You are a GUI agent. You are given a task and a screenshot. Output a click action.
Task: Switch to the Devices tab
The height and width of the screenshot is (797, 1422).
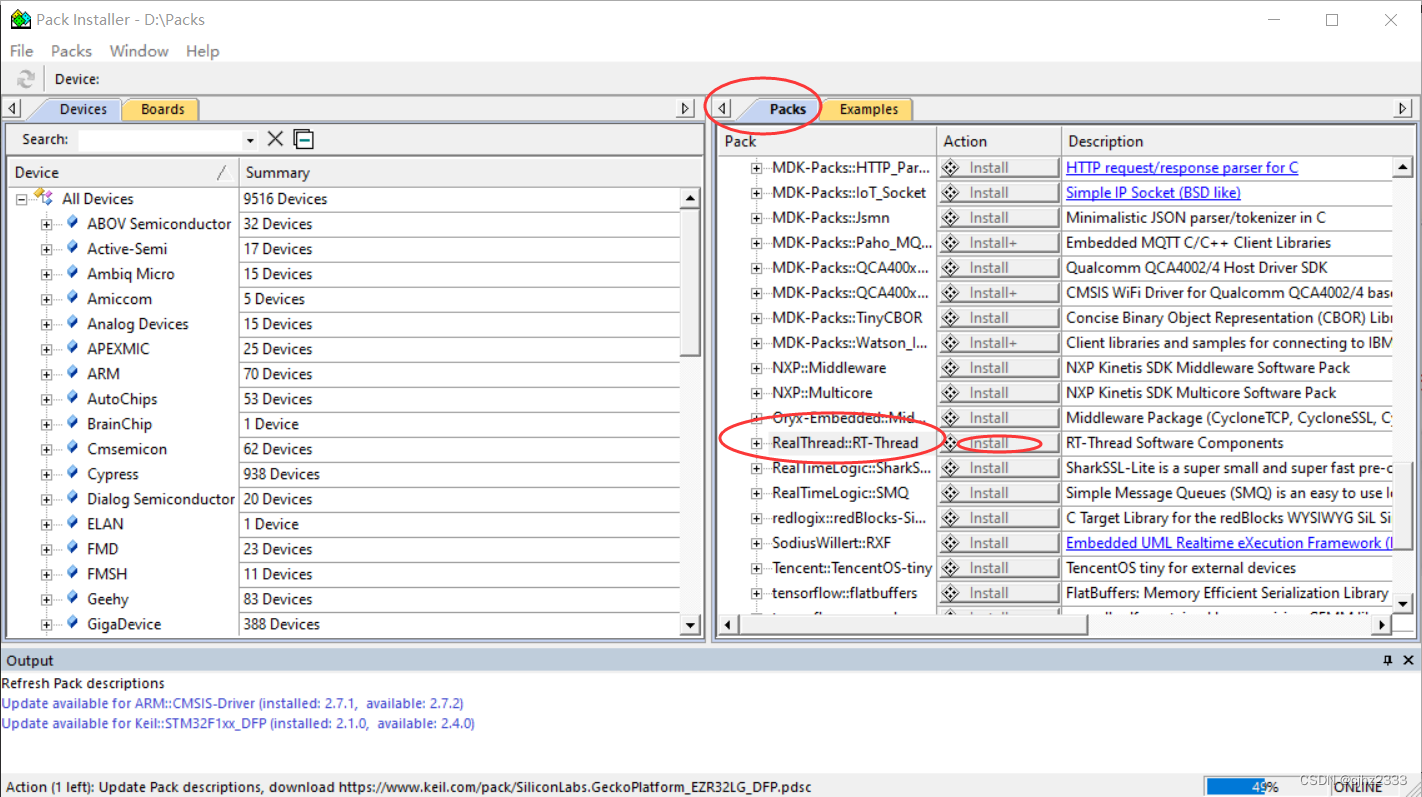82,109
